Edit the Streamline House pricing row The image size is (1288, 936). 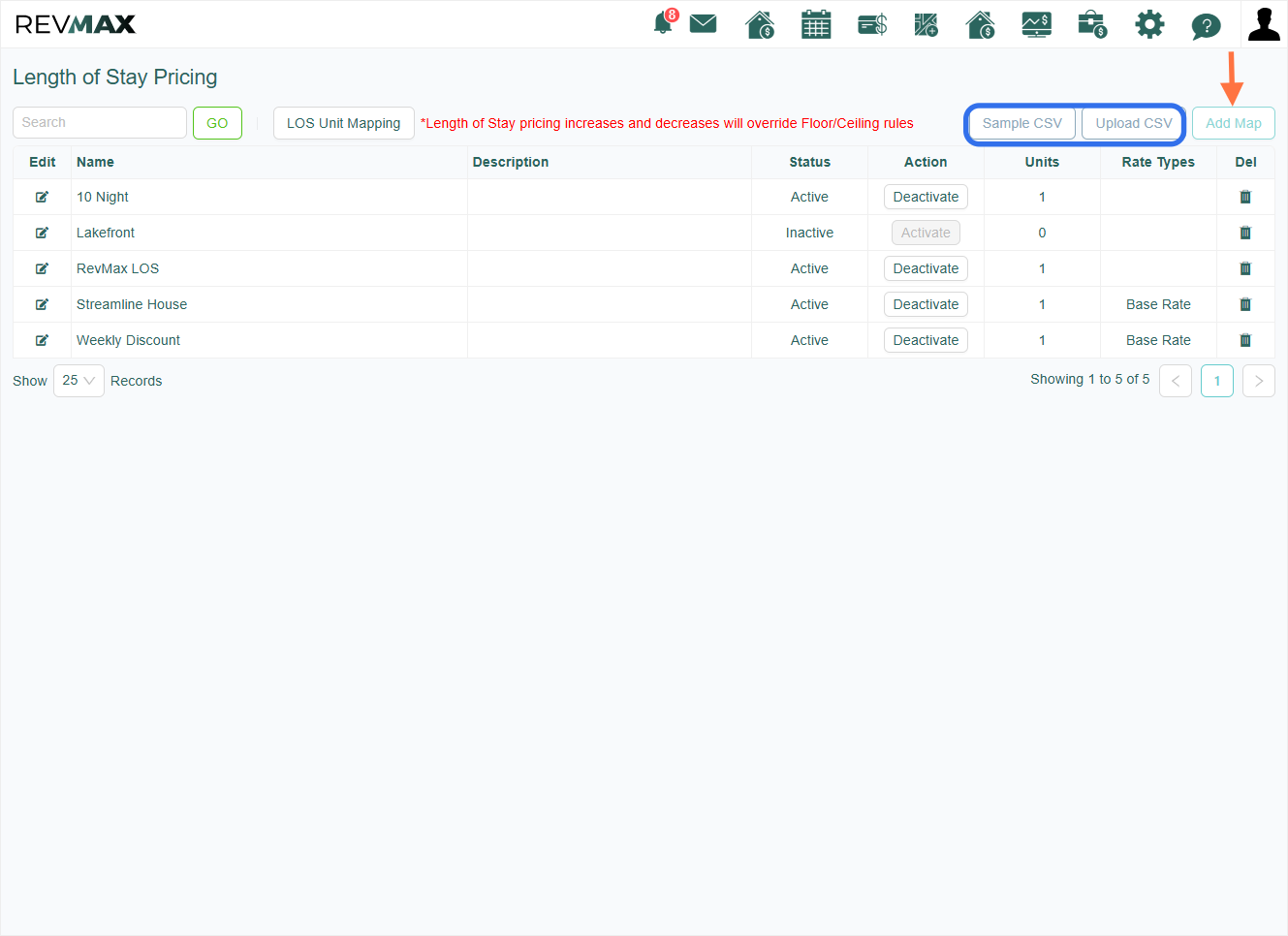(42, 304)
